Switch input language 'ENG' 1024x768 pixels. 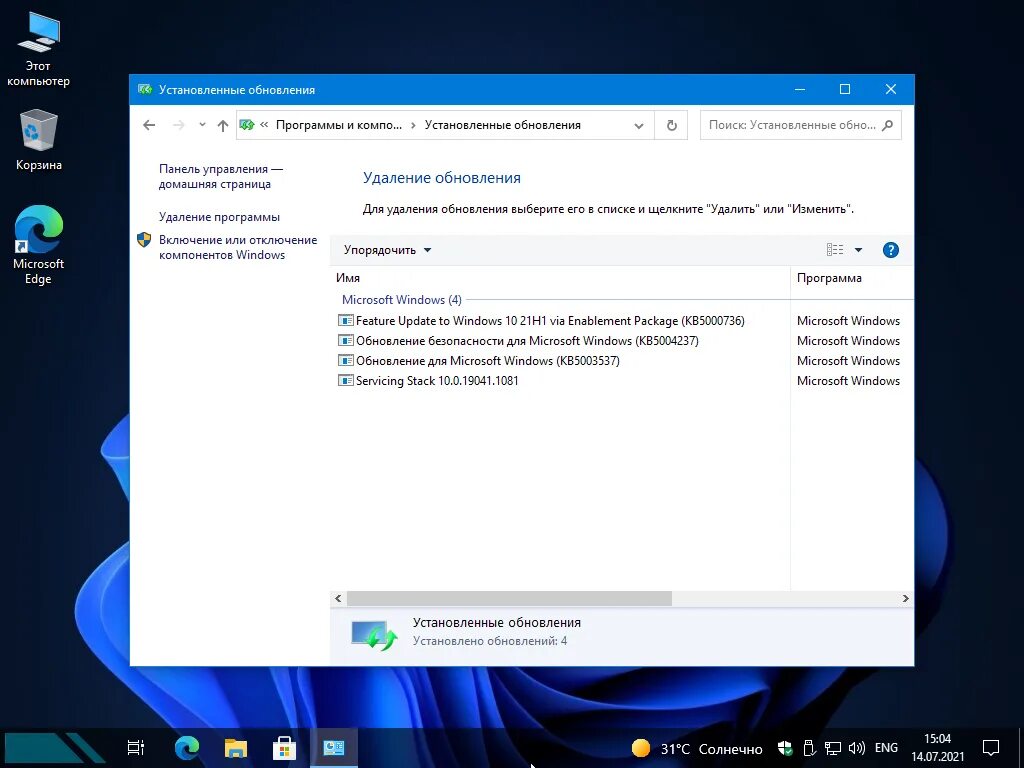click(x=886, y=748)
